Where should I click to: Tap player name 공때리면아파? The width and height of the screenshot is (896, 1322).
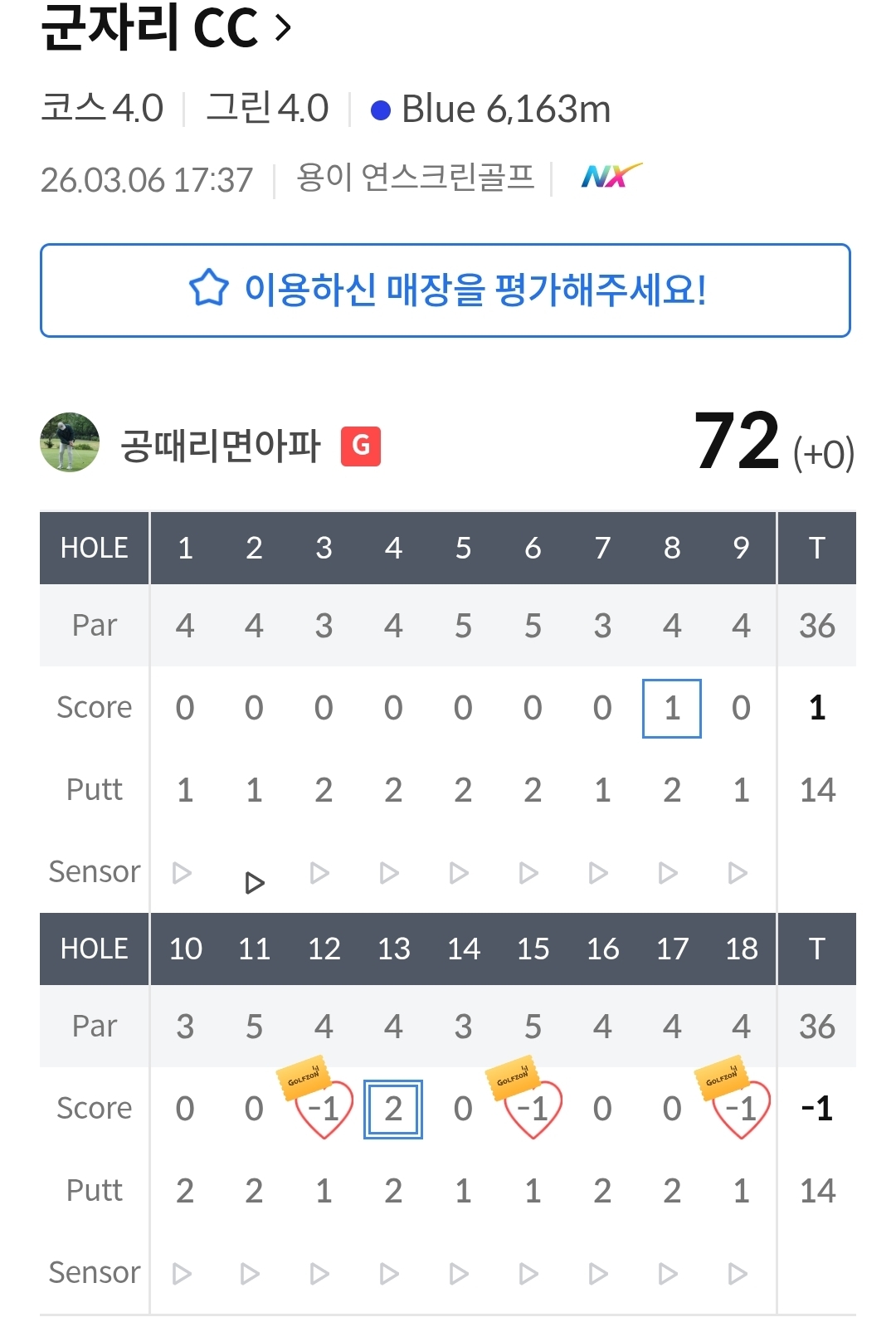click(221, 446)
